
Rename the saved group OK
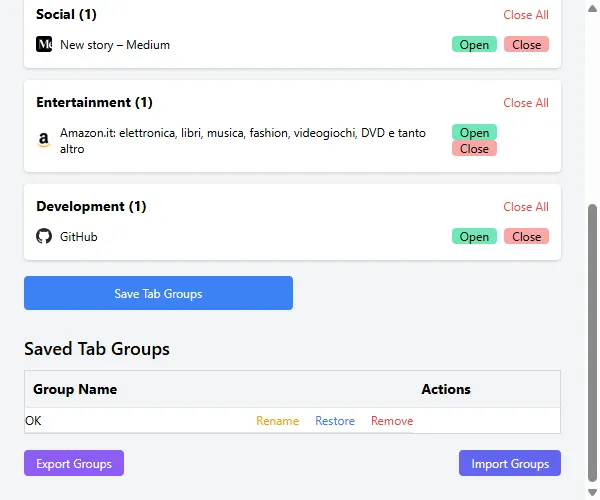[x=277, y=421]
